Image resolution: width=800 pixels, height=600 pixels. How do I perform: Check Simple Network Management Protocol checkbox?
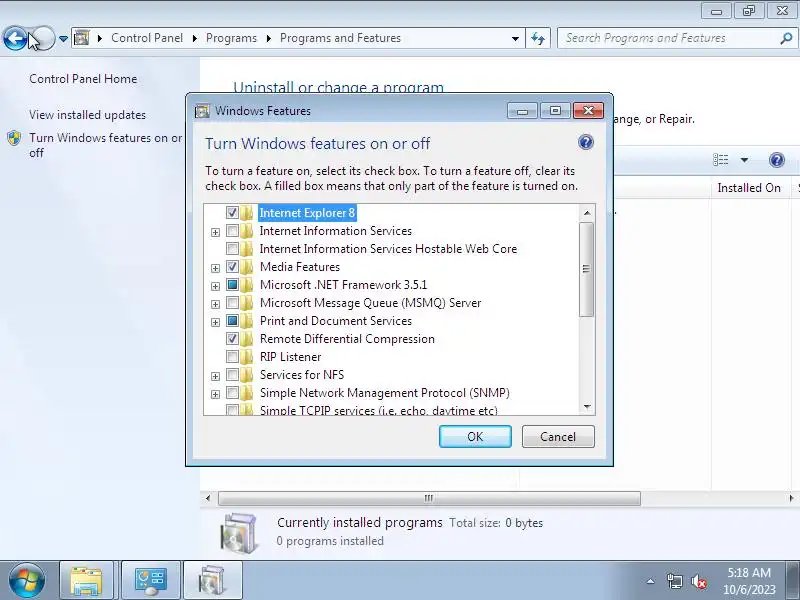[232, 392]
